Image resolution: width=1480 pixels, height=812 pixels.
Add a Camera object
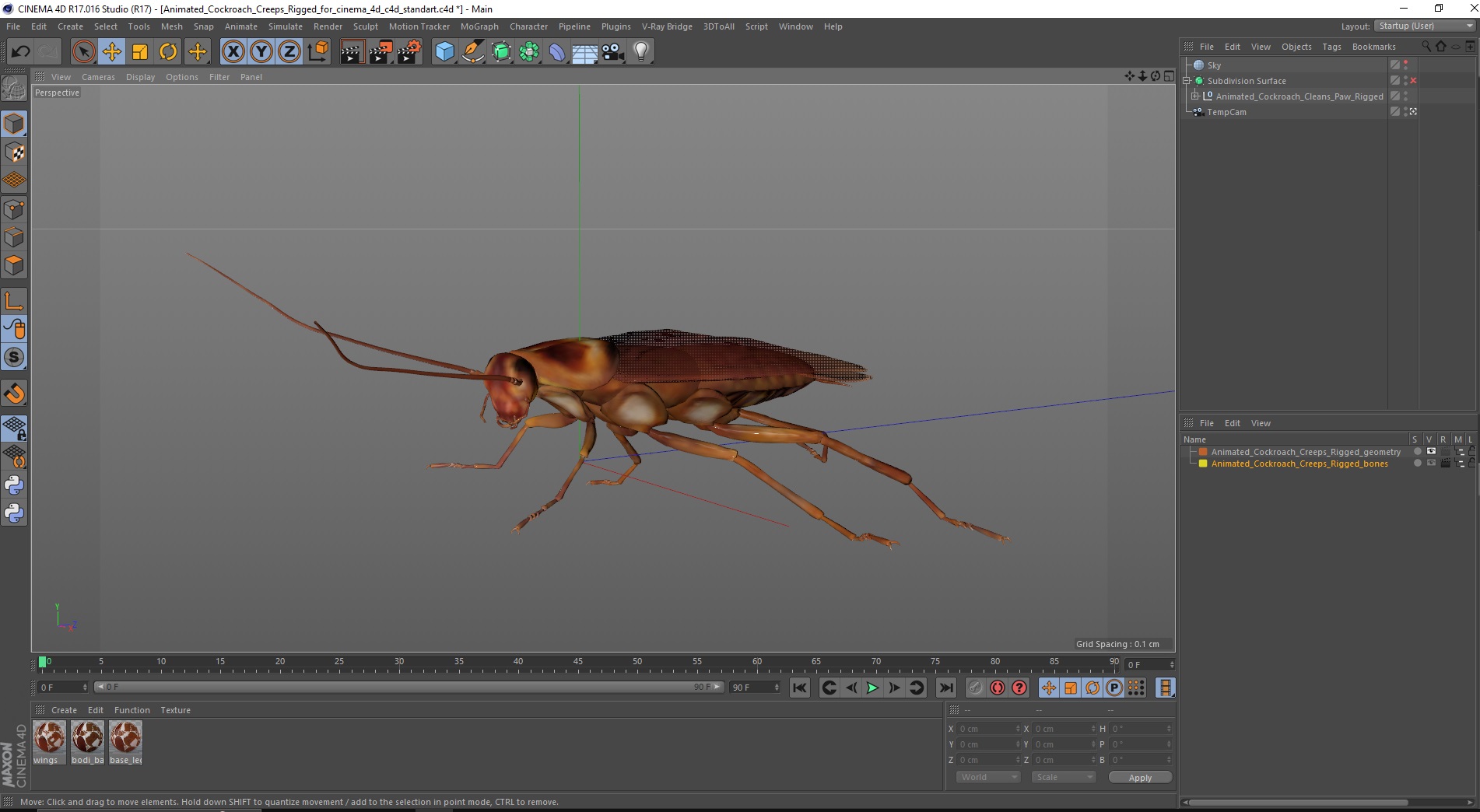click(613, 52)
